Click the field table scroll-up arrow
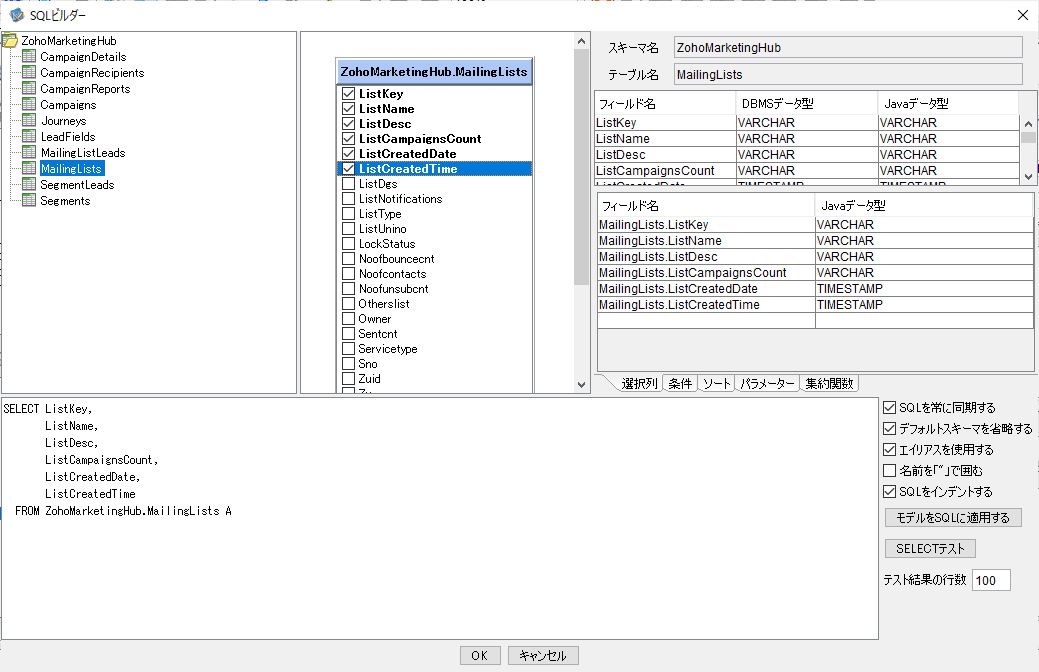The width and height of the screenshot is (1039, 672). pos(1028,124)
